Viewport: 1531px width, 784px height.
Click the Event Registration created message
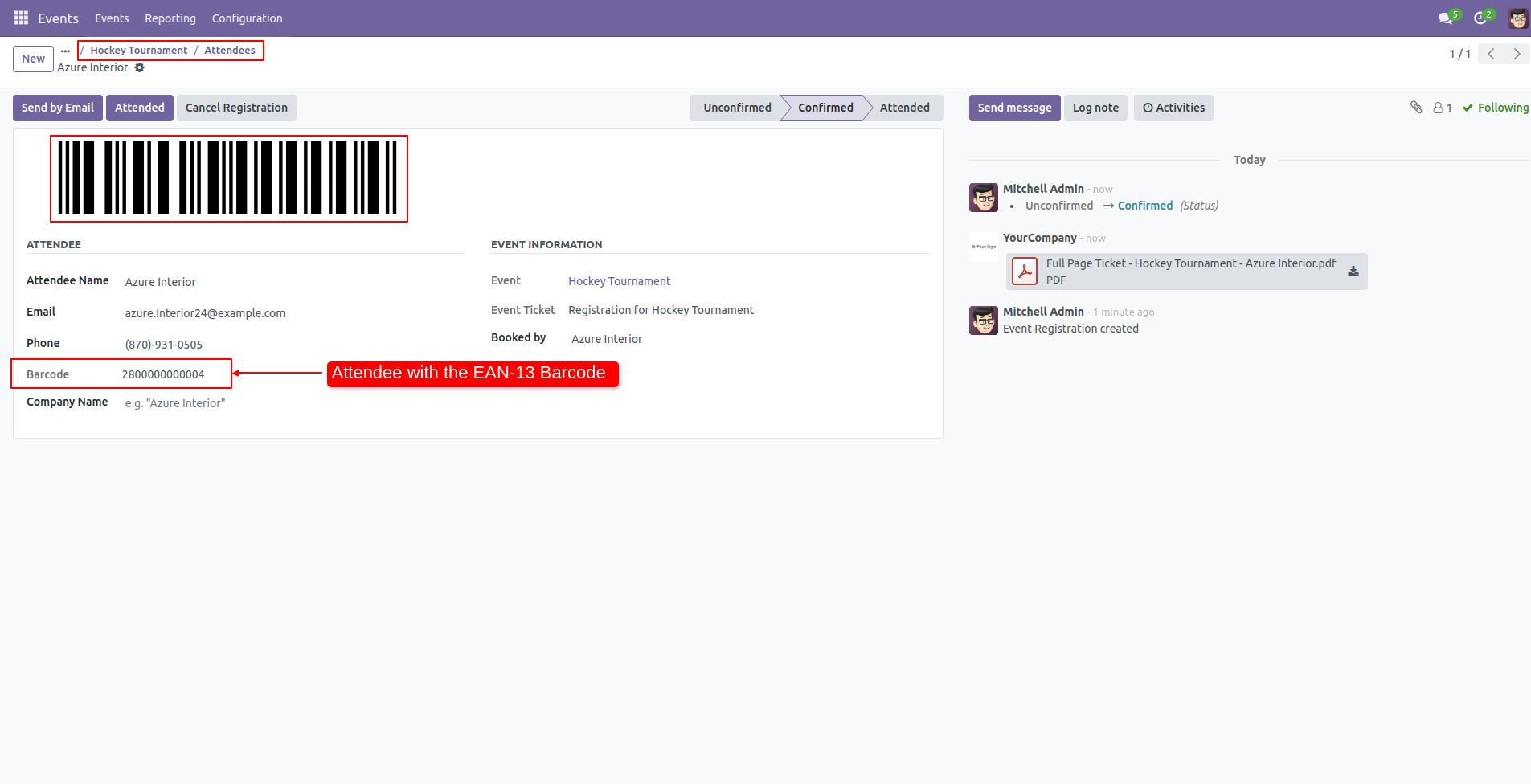1070,329
